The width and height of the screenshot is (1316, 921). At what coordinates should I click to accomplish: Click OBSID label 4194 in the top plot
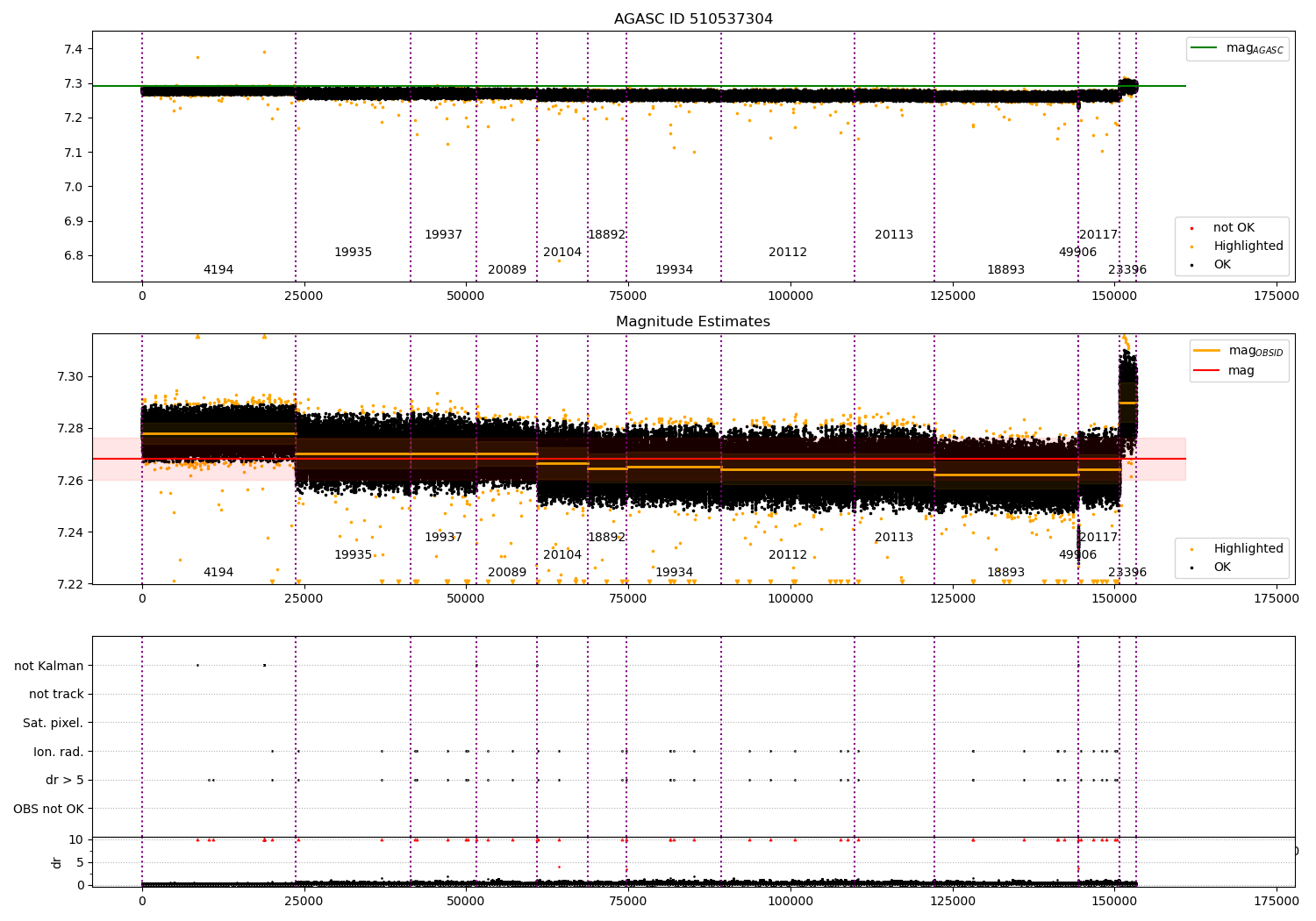(x=218, y=270)
